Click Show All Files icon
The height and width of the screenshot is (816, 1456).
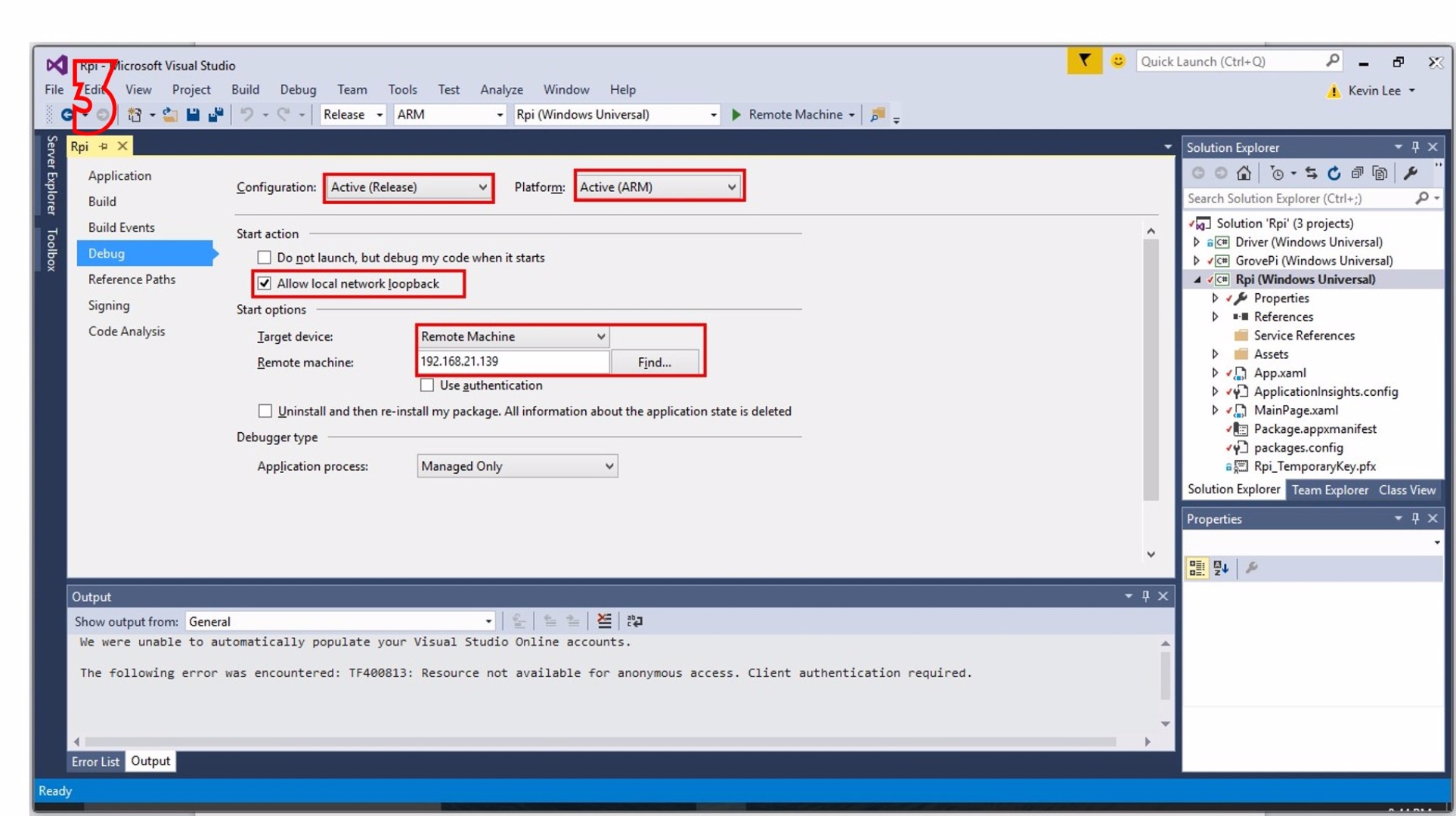[x=1380, y=174]
